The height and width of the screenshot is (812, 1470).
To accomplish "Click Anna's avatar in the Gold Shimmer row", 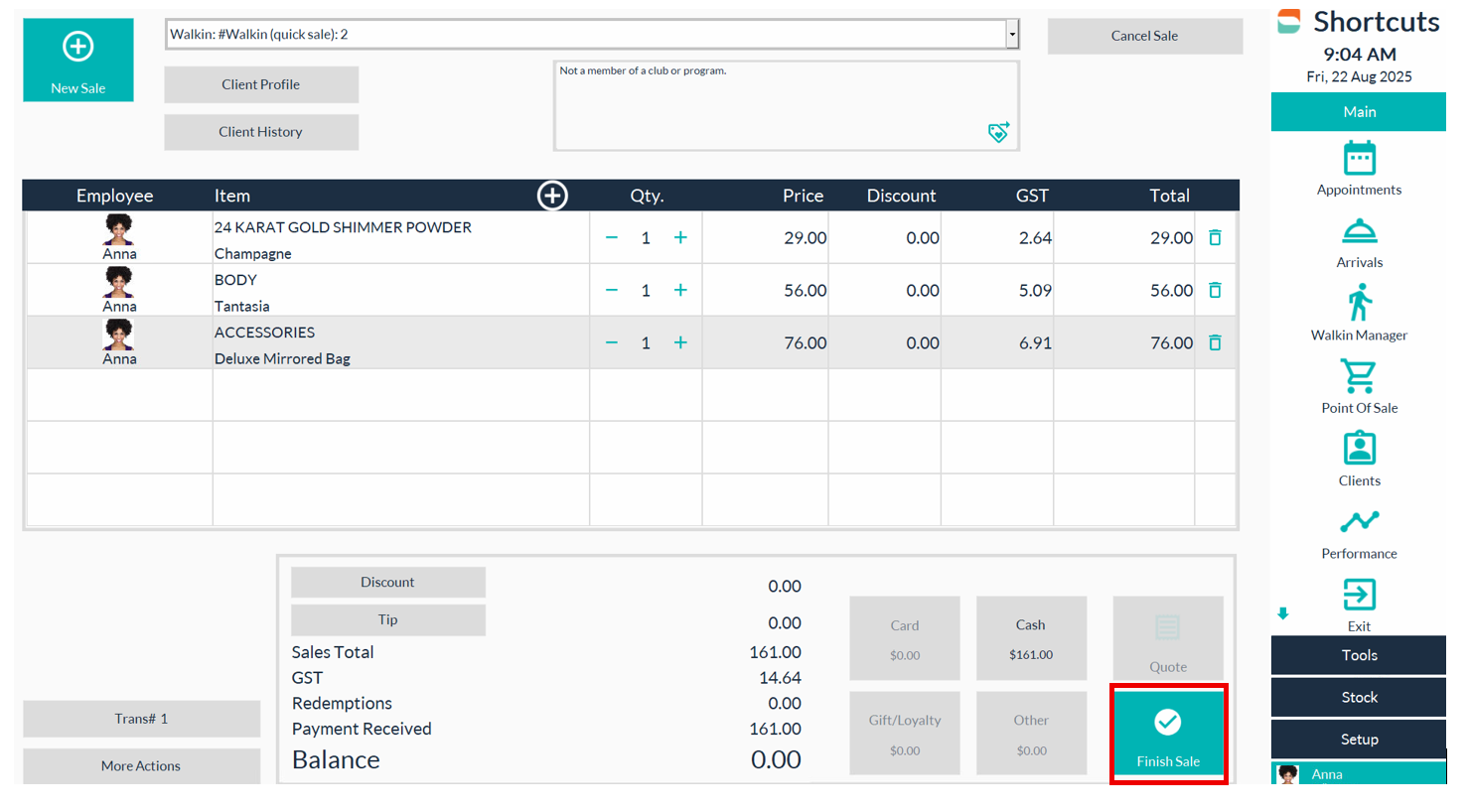I will click(118, 230).
